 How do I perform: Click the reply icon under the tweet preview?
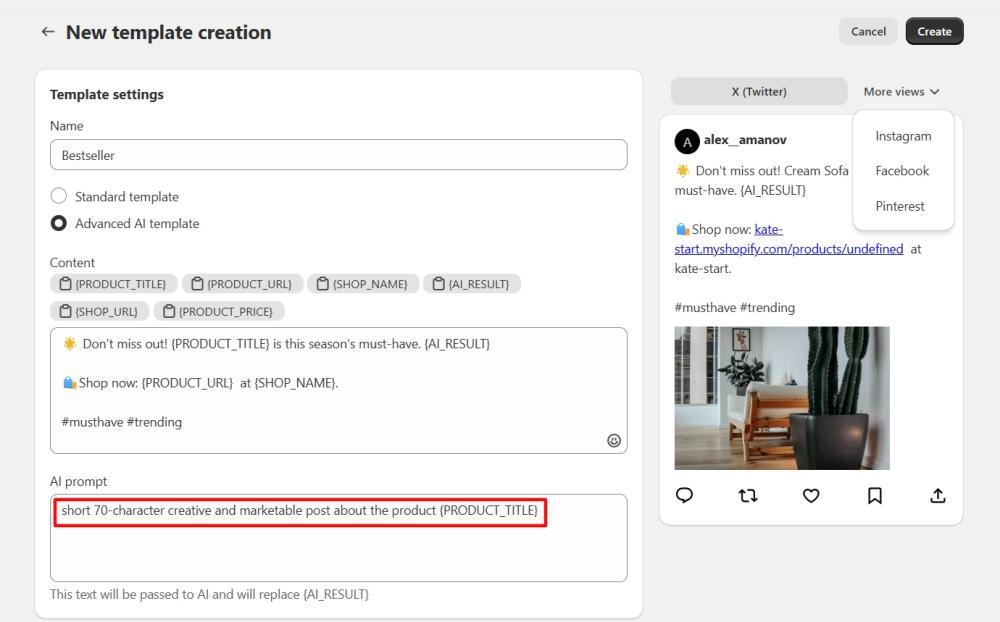(685, 495)
